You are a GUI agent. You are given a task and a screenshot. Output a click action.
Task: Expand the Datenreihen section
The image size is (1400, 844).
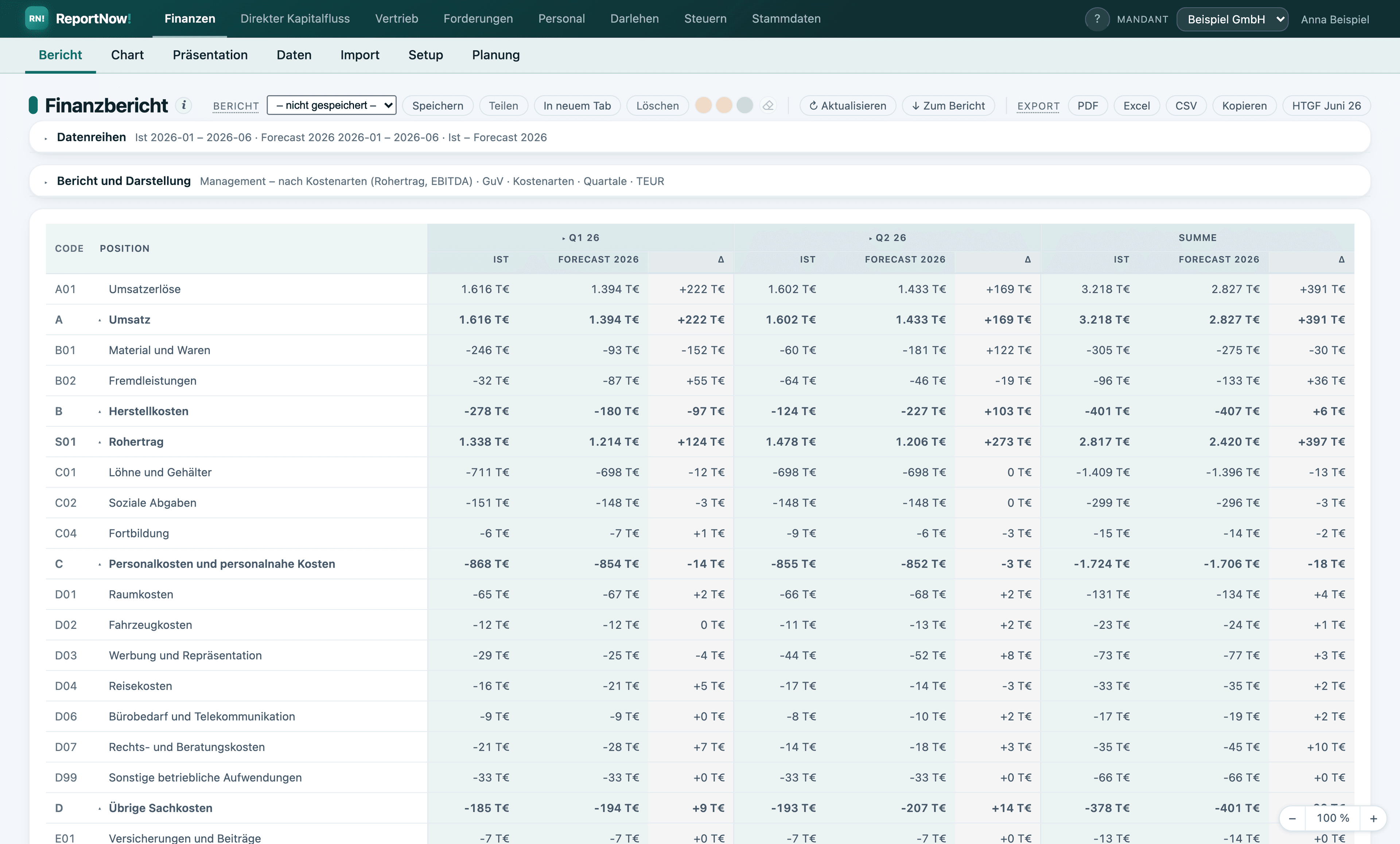[x=46, y=138]
